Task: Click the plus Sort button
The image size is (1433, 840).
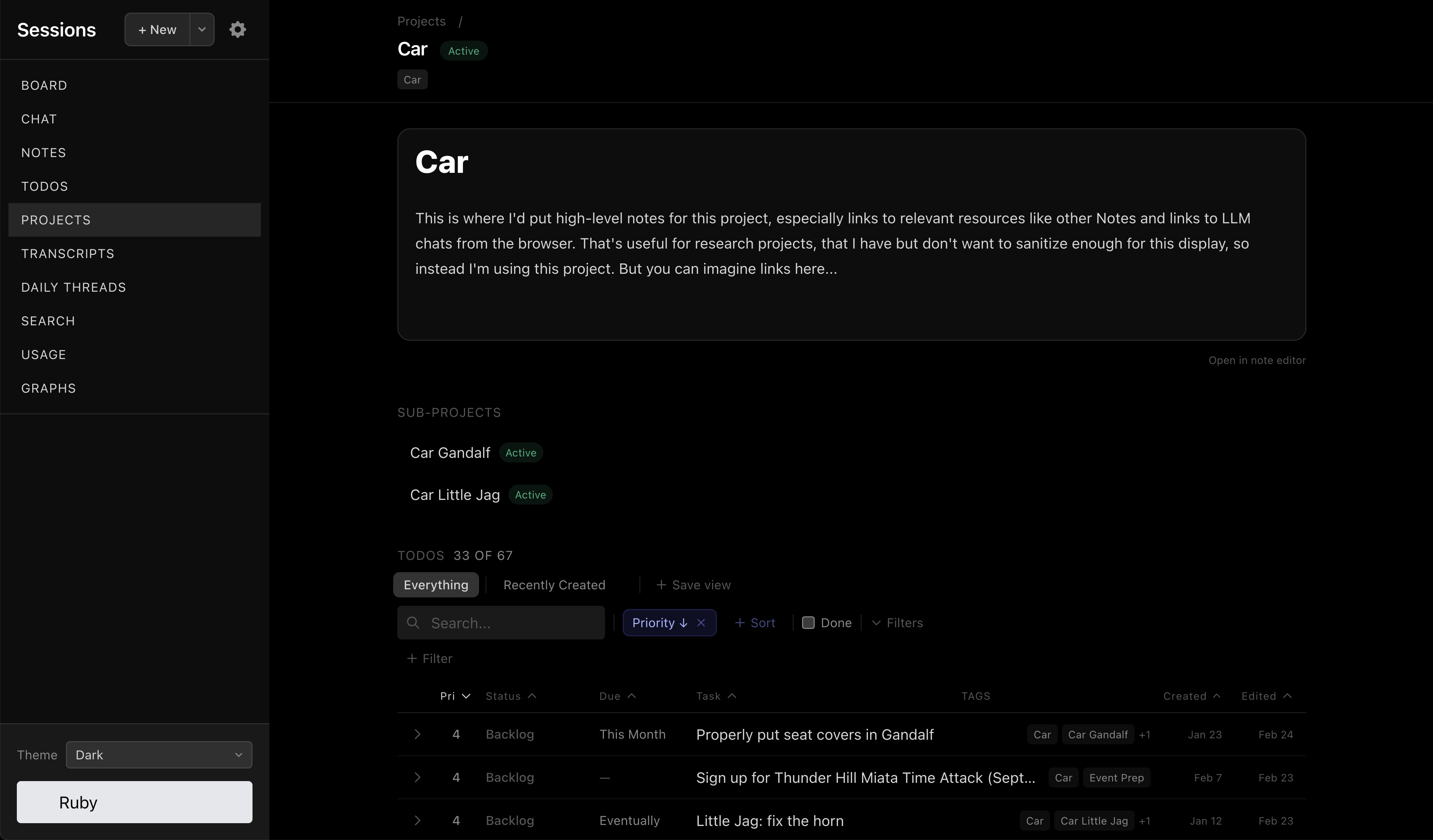Action: 755,623
